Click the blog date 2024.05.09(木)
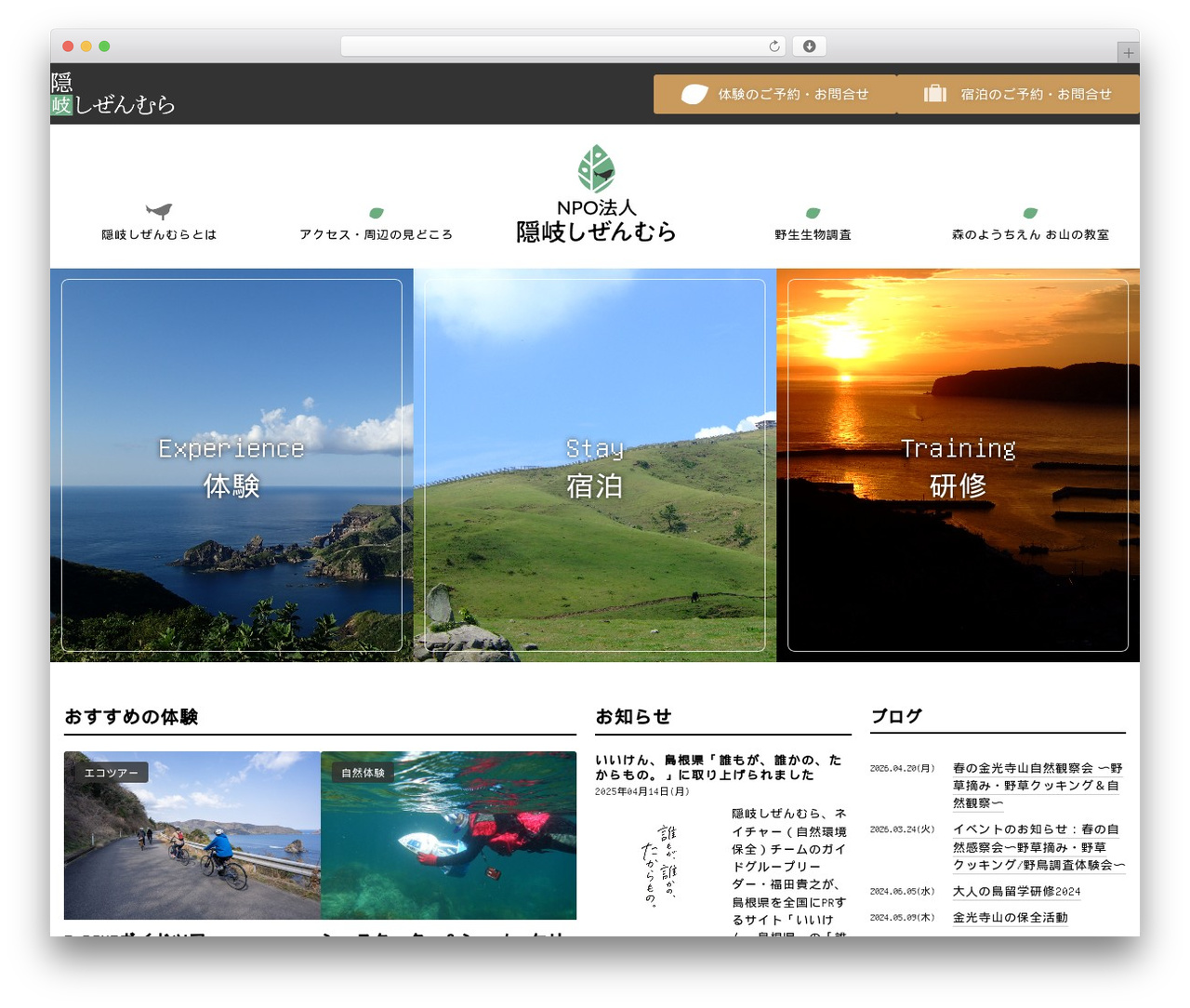The width and height of the screenshot is (1190, 1008). coord(903,917)
